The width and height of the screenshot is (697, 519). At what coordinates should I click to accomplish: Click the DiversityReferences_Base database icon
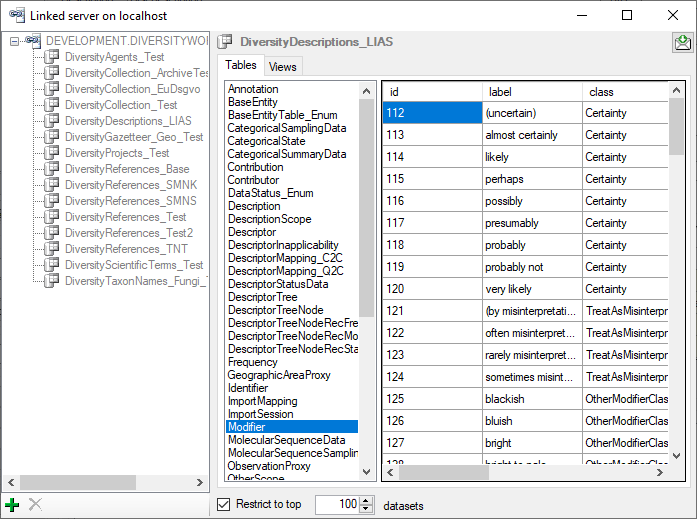[x=52, y=168]
